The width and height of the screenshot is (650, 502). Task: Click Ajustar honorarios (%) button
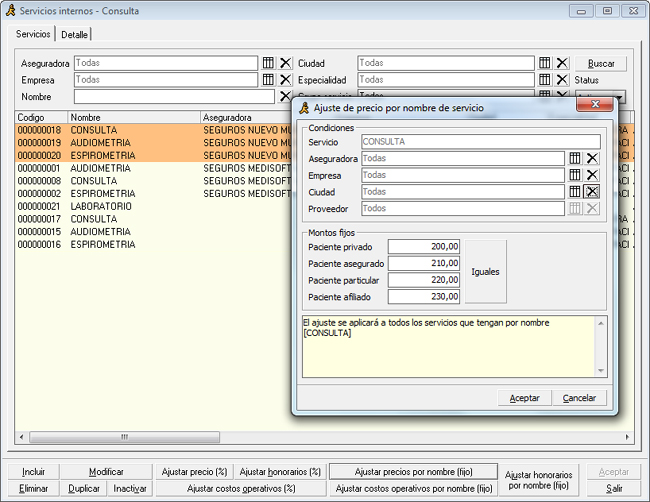(280, 472)
